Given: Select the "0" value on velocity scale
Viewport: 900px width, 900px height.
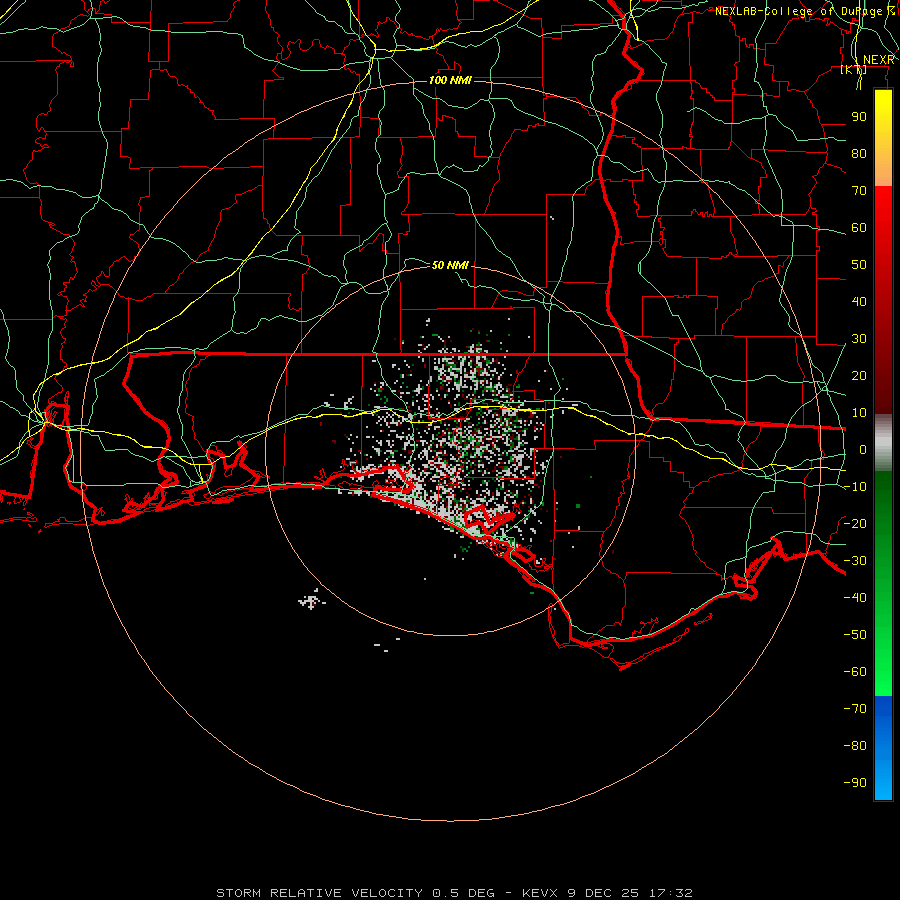Looking at the screenshot, I should click(x=863, y=450).
